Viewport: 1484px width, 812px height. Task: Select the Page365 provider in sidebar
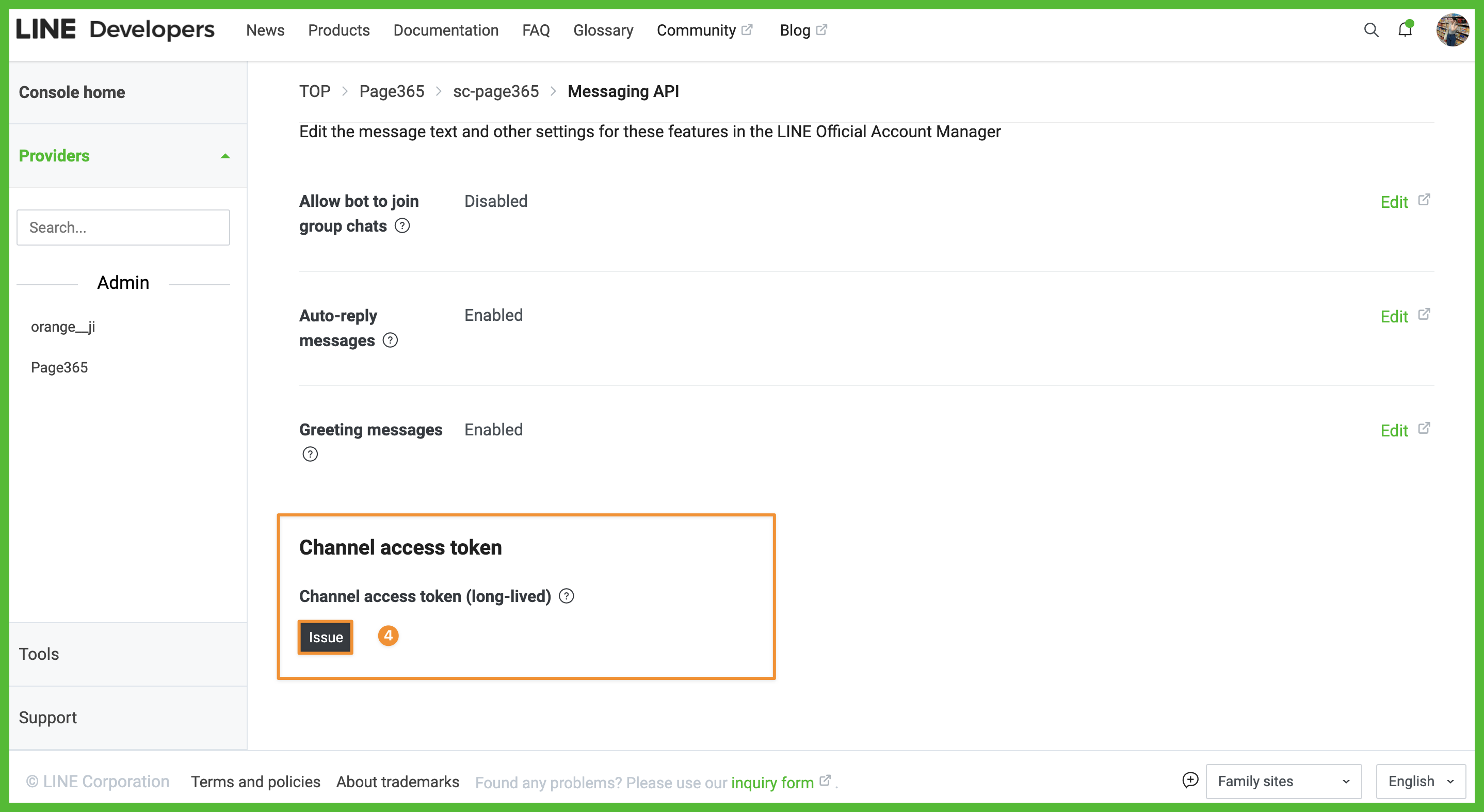click(59, 367)
